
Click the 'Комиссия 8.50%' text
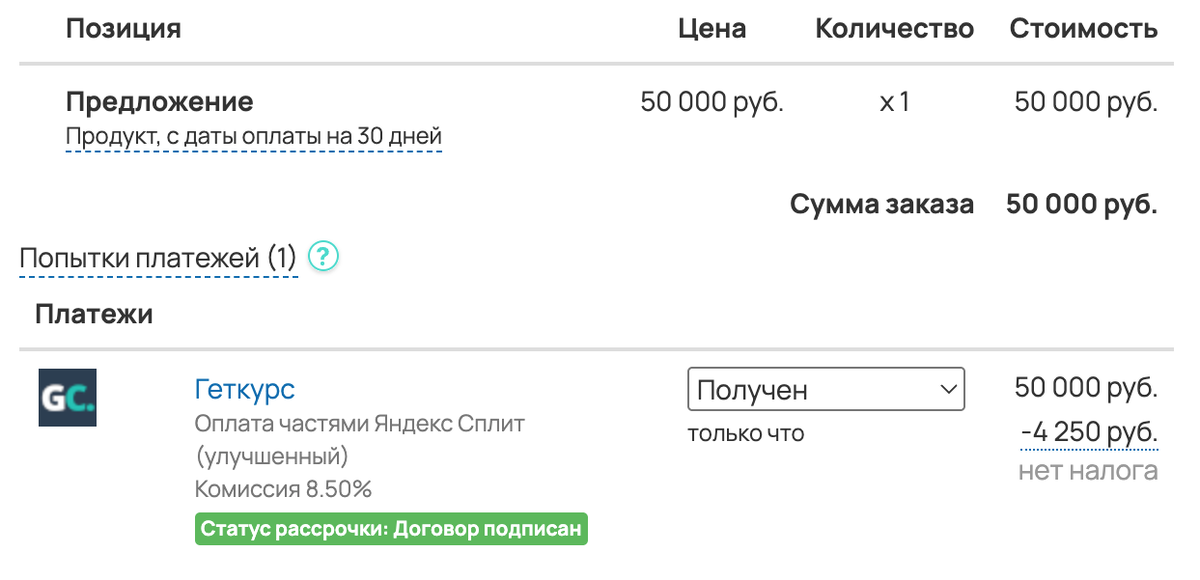pyautogui.click(x=283, y=488)
